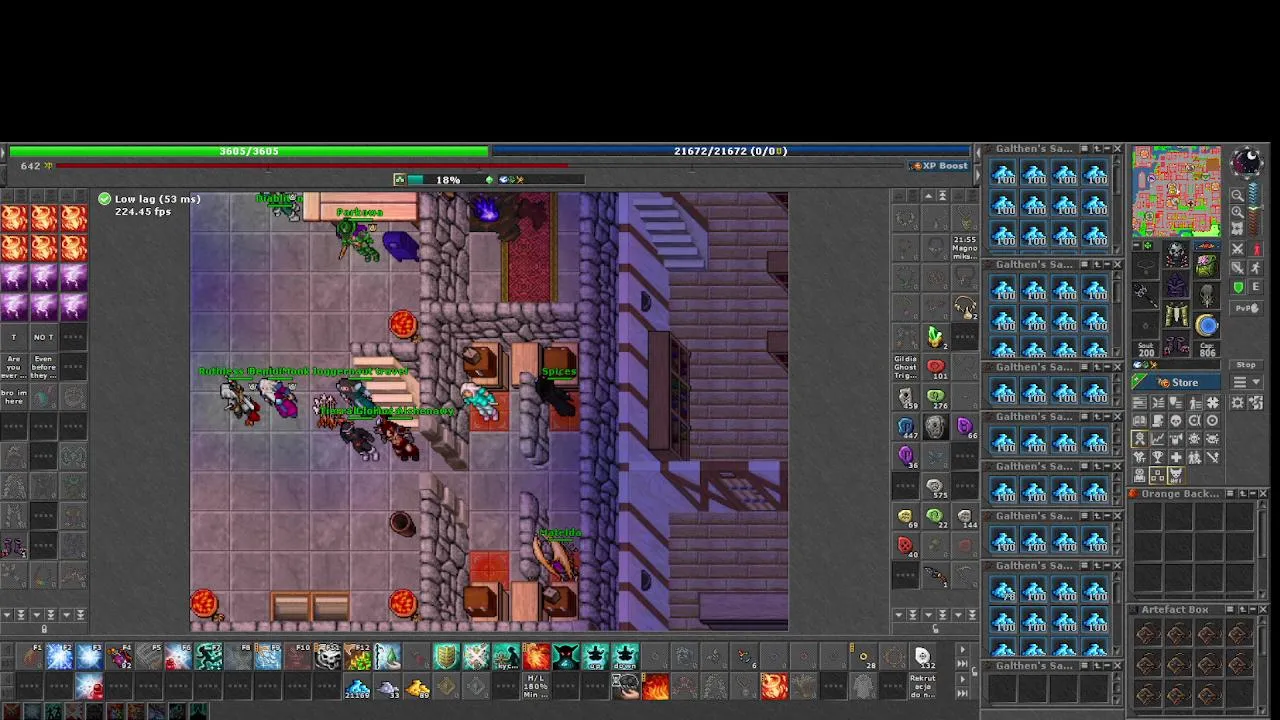Trigger the Gildia Ghost Trig text hotkey

tap(905, 367)
